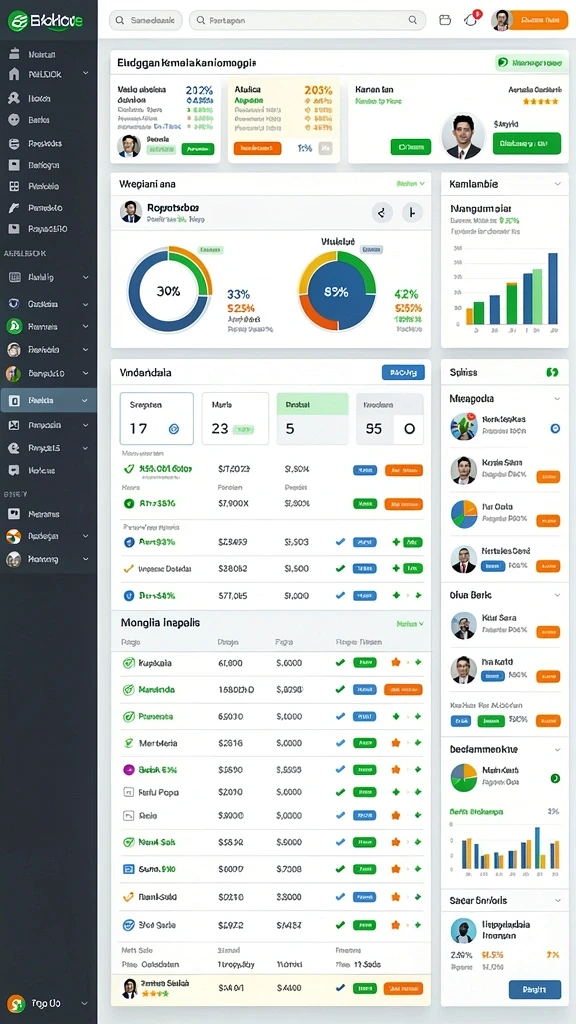
Task: Click the blue square icon in the $6007 row
Action: (128, 869)
